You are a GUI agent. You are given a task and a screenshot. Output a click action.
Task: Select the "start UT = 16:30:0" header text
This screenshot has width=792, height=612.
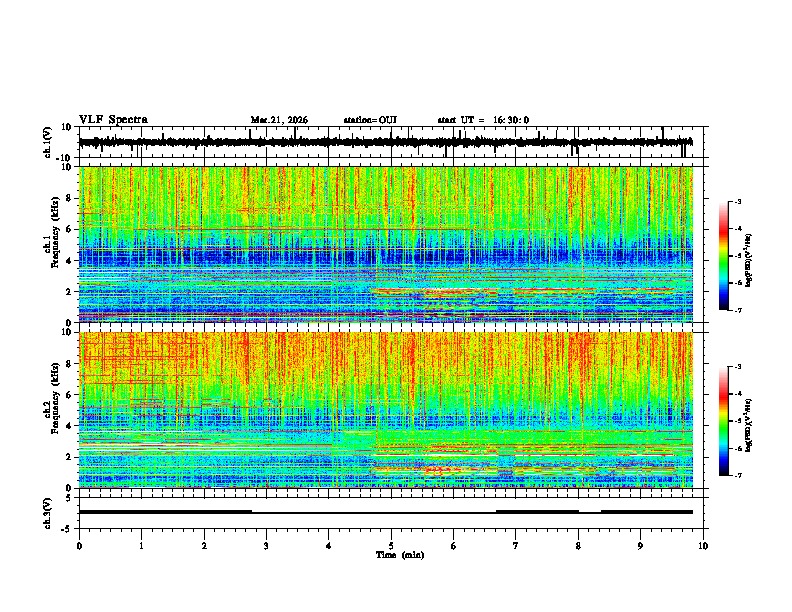[483, 120]
